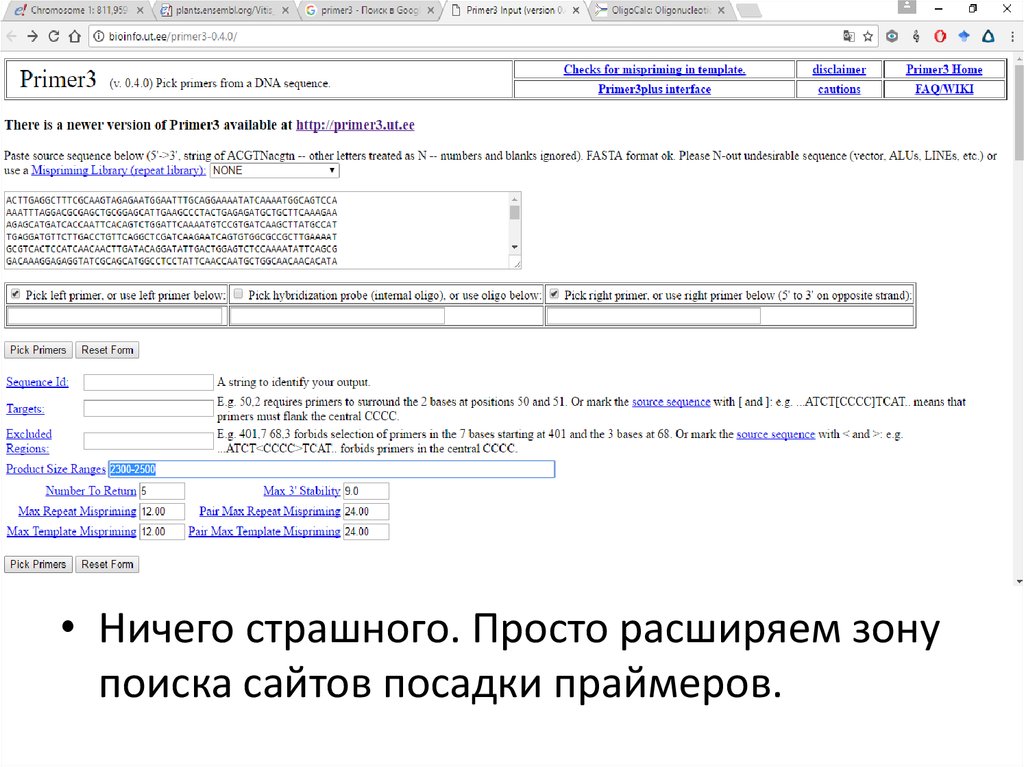Open the Chrome three-dot menu
Viewport: 1024px width, 767px height.
(1012, 36)
